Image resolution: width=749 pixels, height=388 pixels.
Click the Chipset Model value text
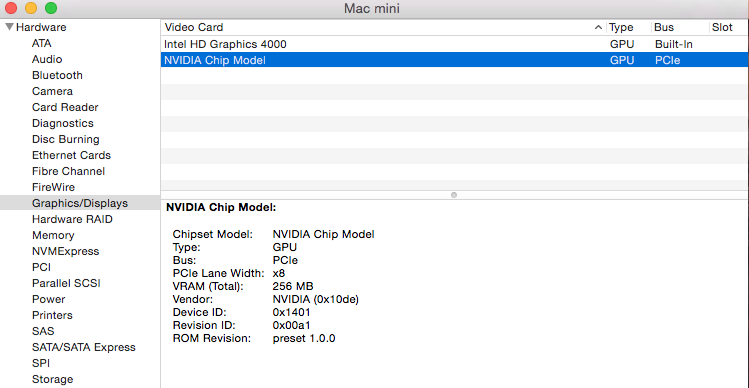tap(323, 235)
